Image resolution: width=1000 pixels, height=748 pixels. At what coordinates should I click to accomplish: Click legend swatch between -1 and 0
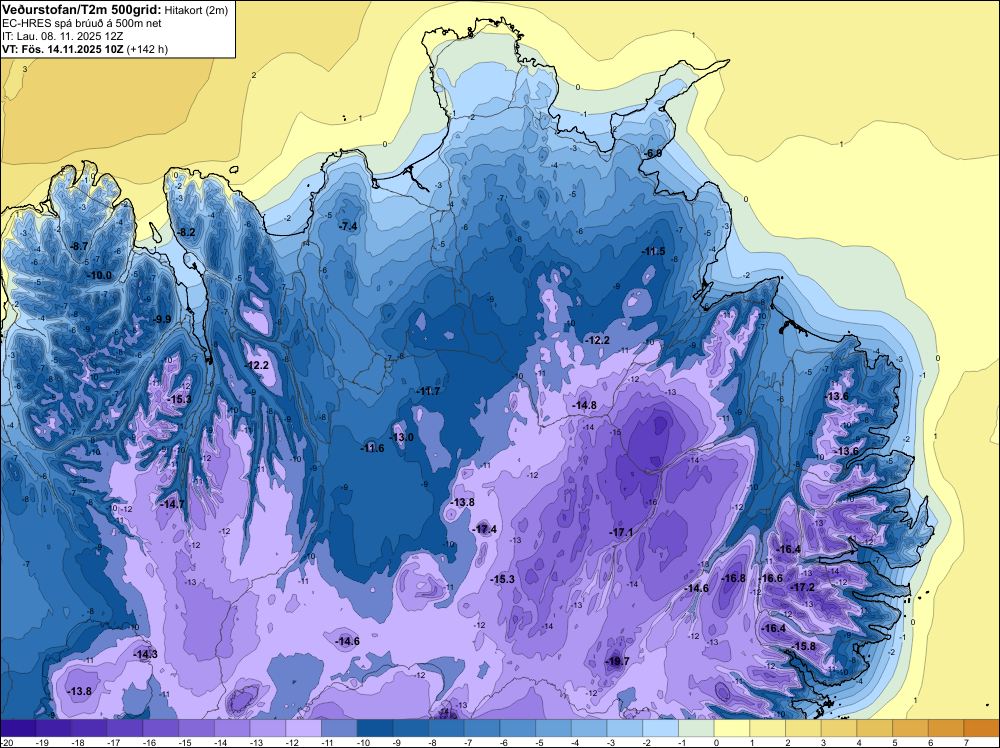click(696, 728)
